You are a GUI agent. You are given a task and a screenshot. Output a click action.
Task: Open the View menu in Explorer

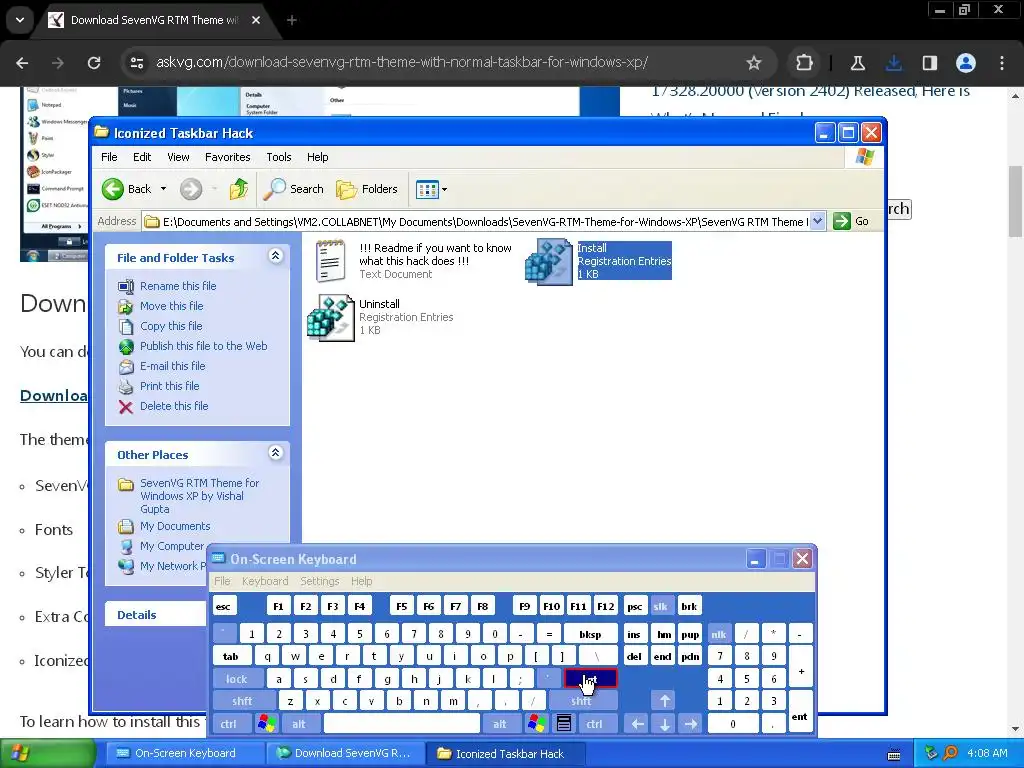(178, 157)
